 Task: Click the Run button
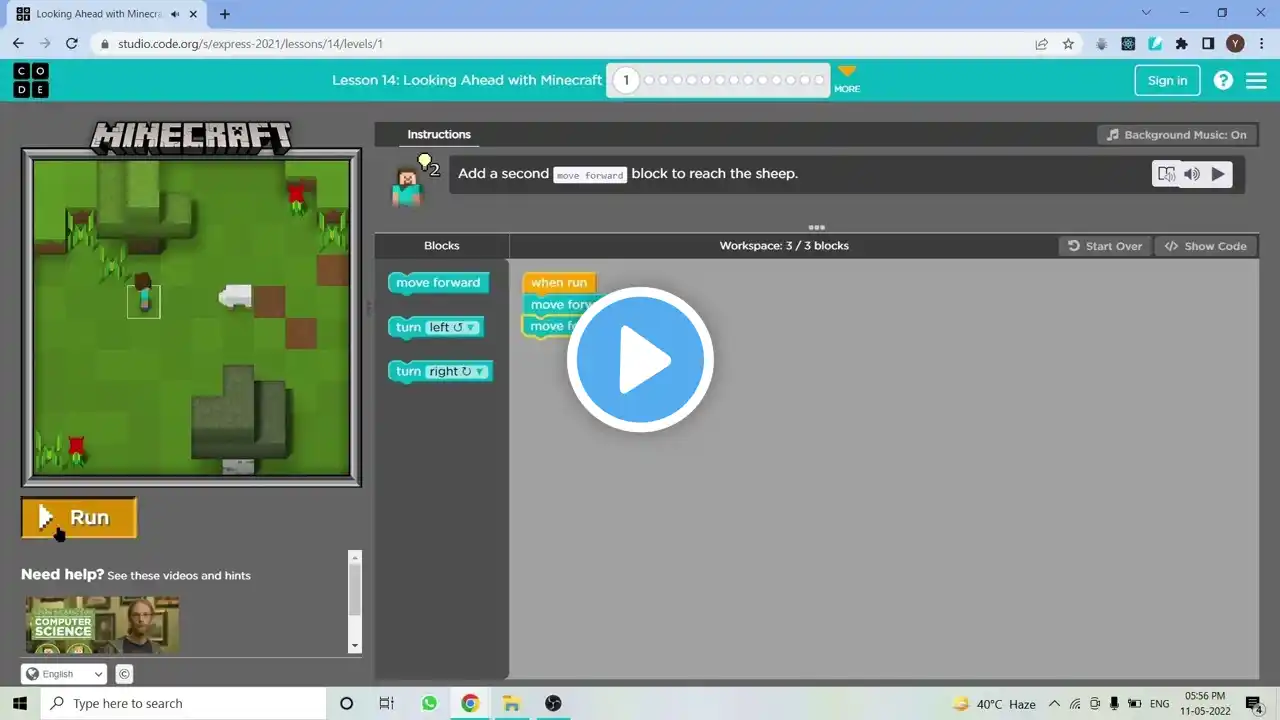click(79, 517)
